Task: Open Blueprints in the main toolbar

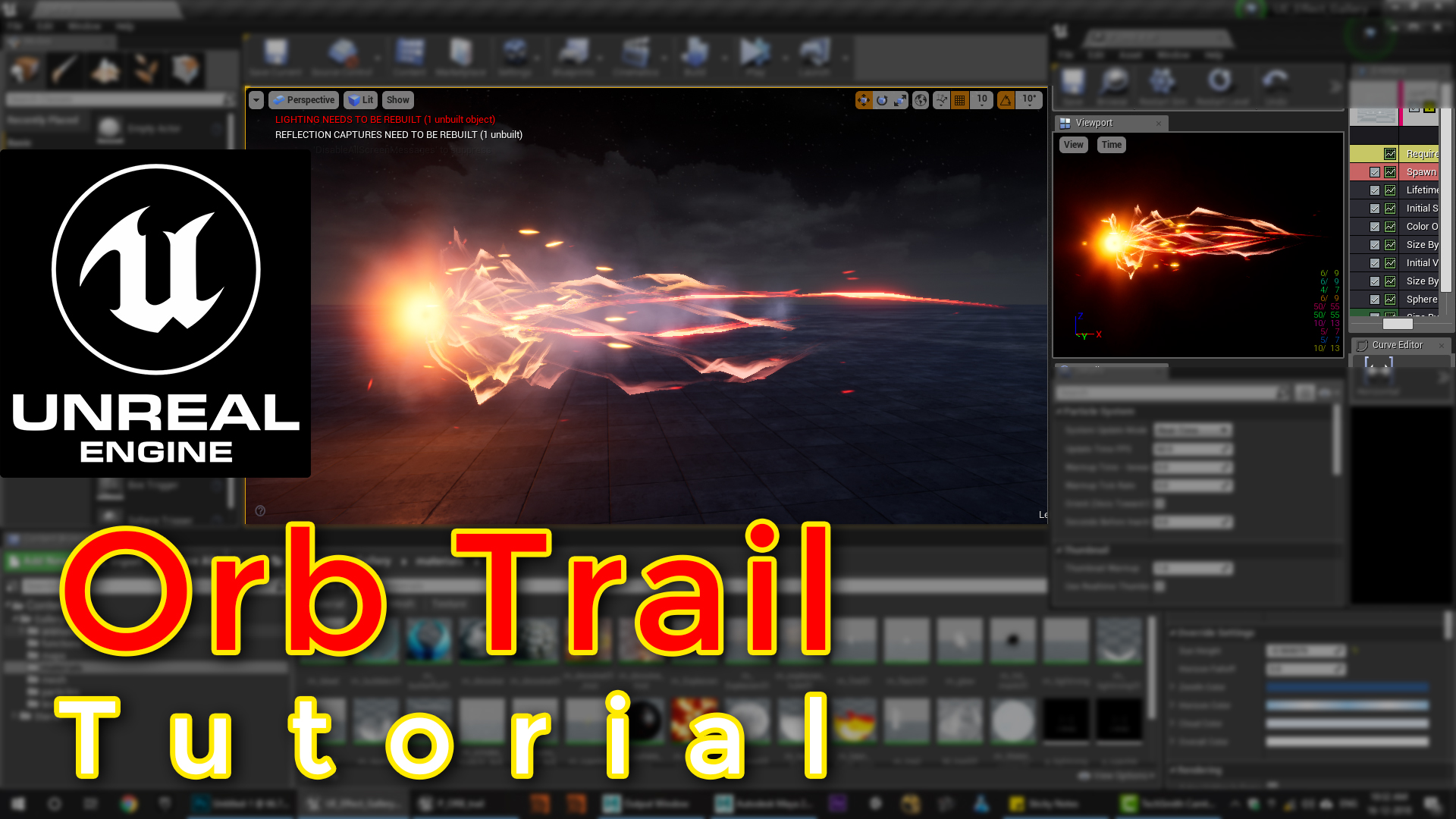Action: 573,58
